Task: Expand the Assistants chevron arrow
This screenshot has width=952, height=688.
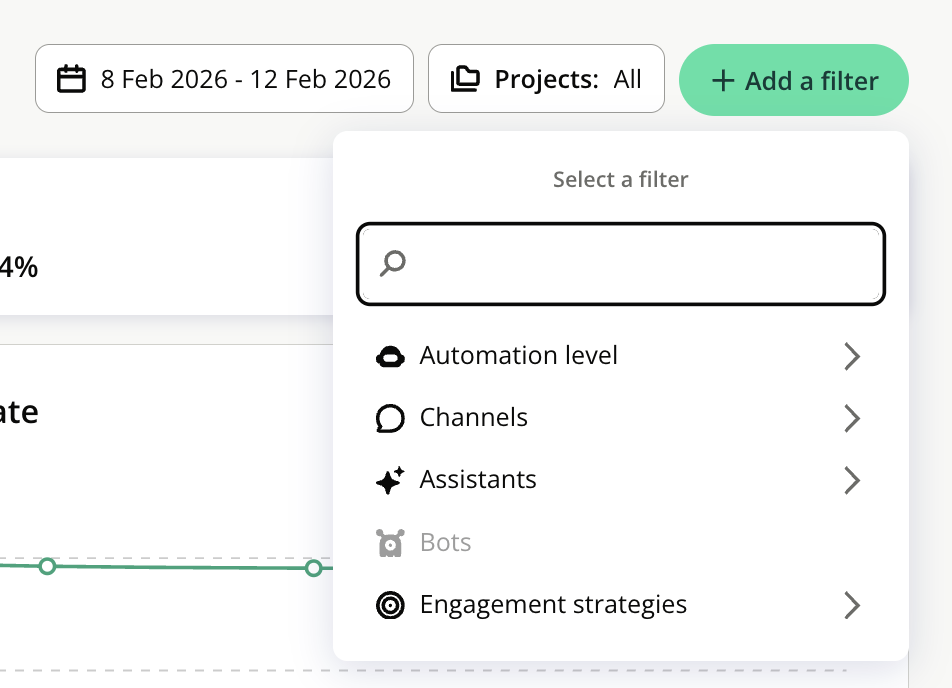Action: point(851,481)
